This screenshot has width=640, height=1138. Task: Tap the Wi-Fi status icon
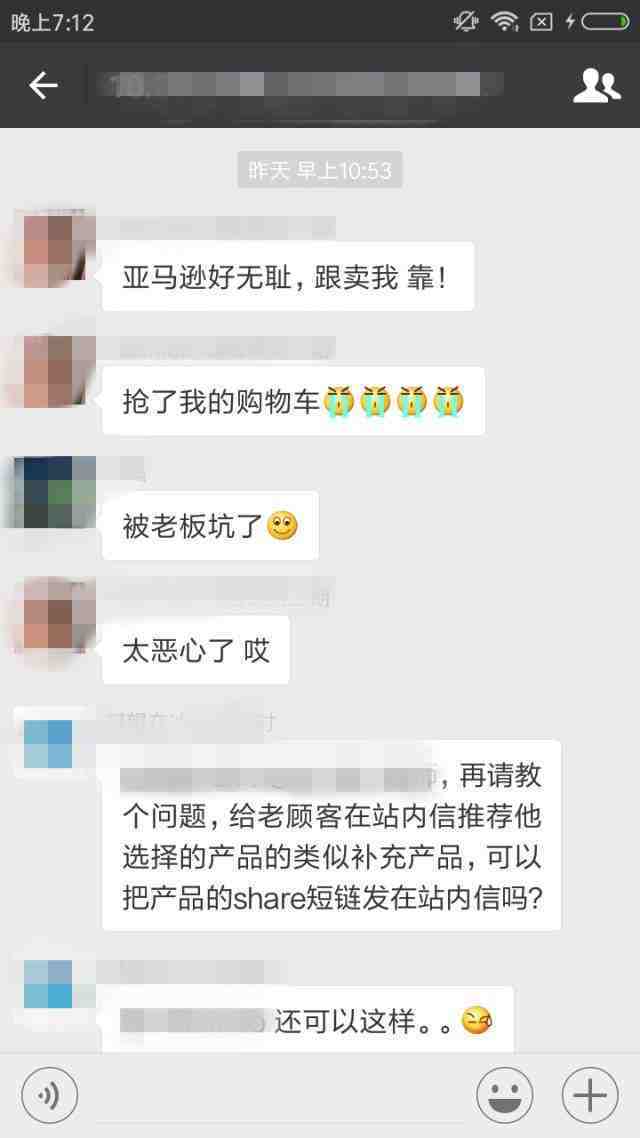click(x=504, y=22)
